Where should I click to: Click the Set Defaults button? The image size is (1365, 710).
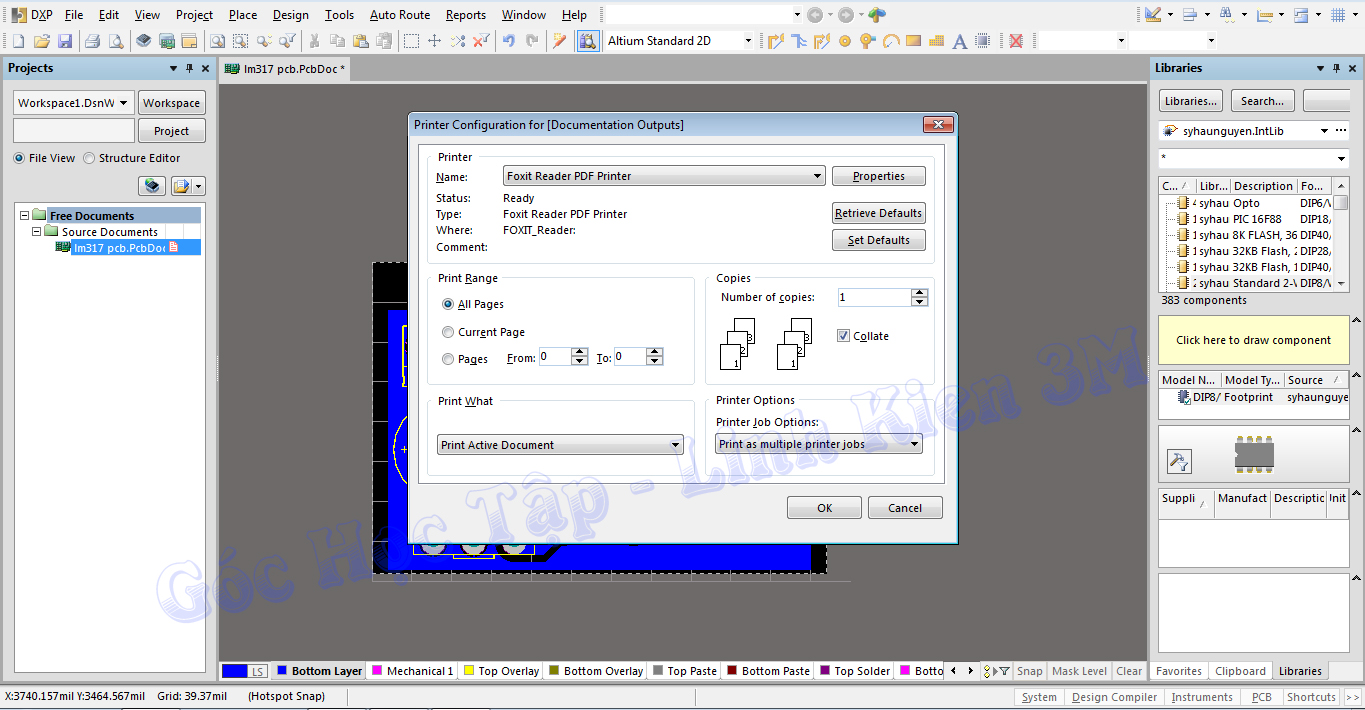(879, 240)
